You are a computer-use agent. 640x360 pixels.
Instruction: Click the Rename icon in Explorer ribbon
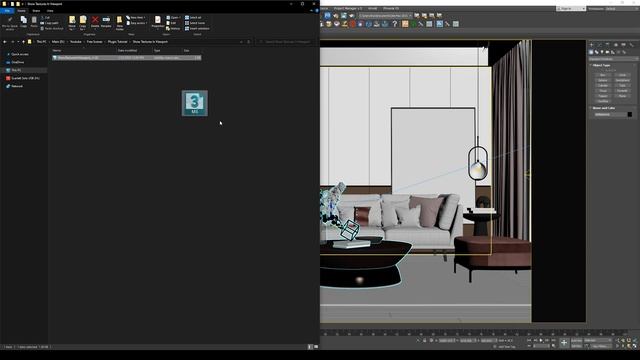[106, 20]
